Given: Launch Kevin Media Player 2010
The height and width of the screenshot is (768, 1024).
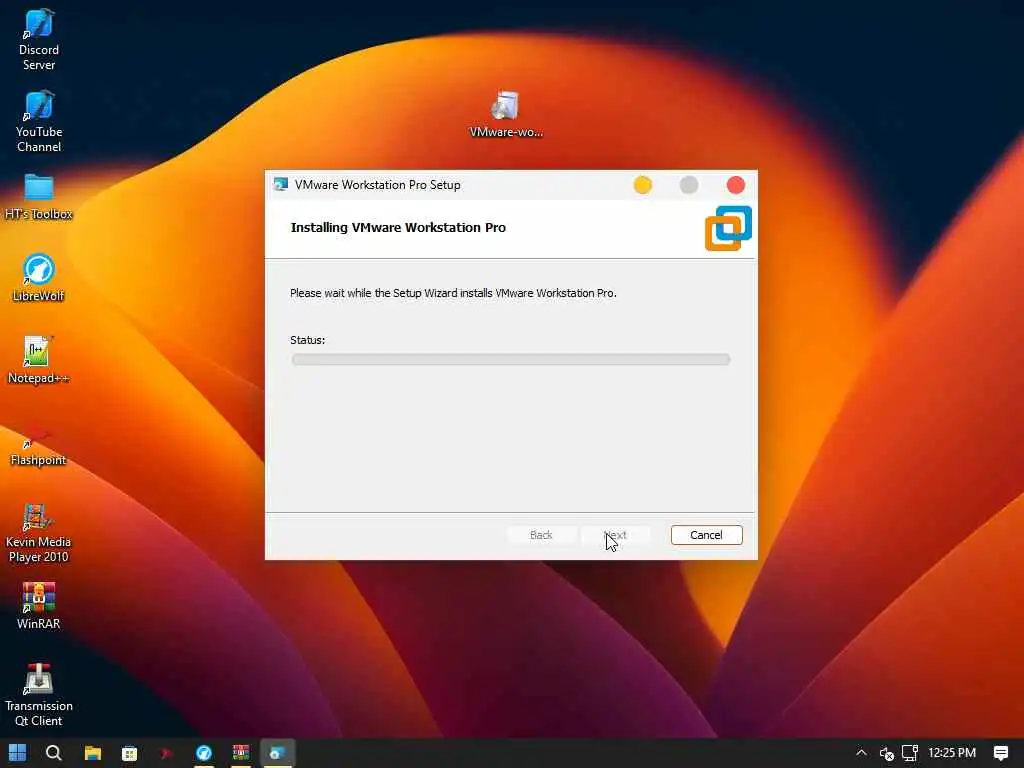Looking at the screenshot, I should [39, 532].
